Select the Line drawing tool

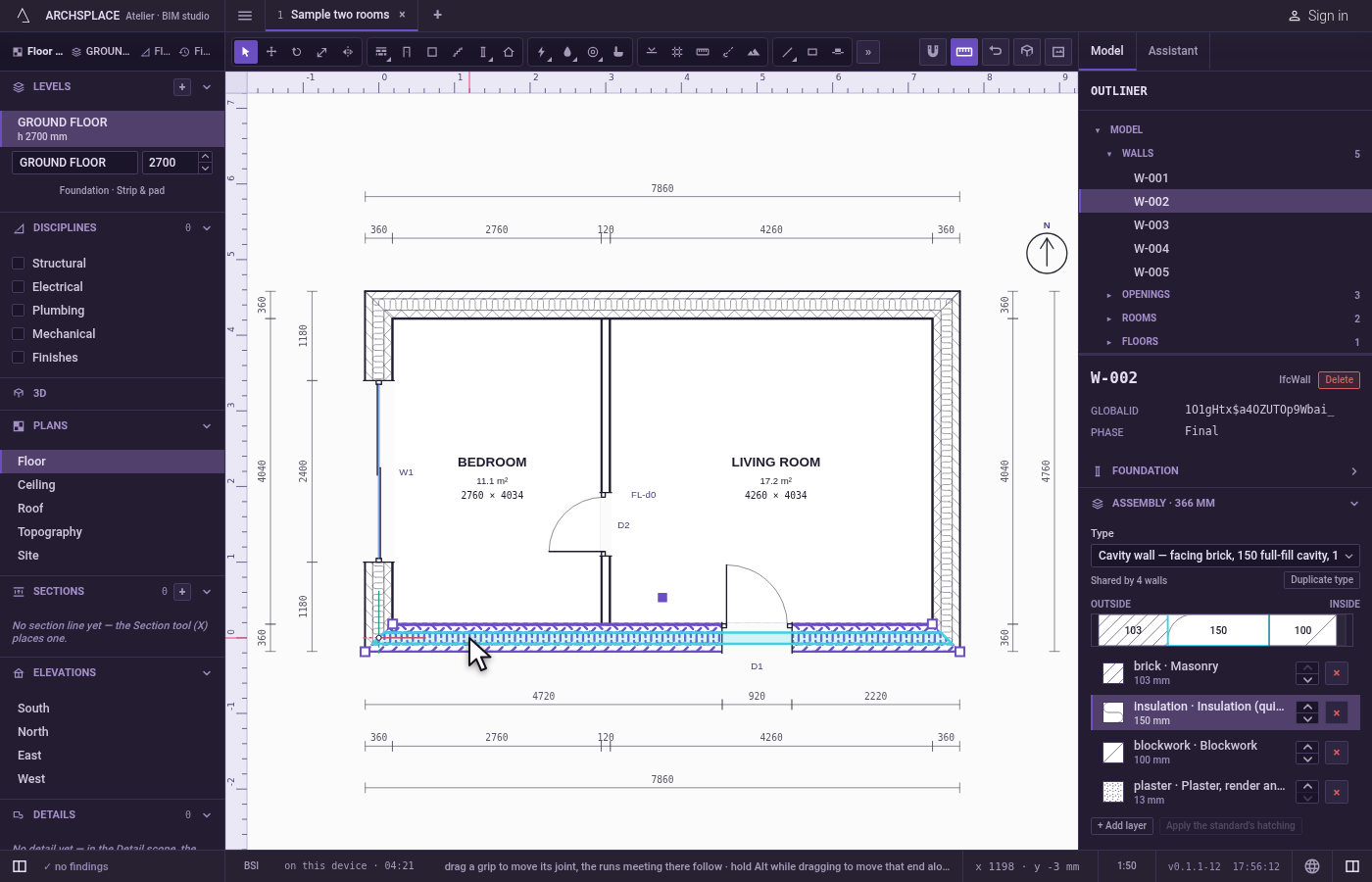coord(787,52)
